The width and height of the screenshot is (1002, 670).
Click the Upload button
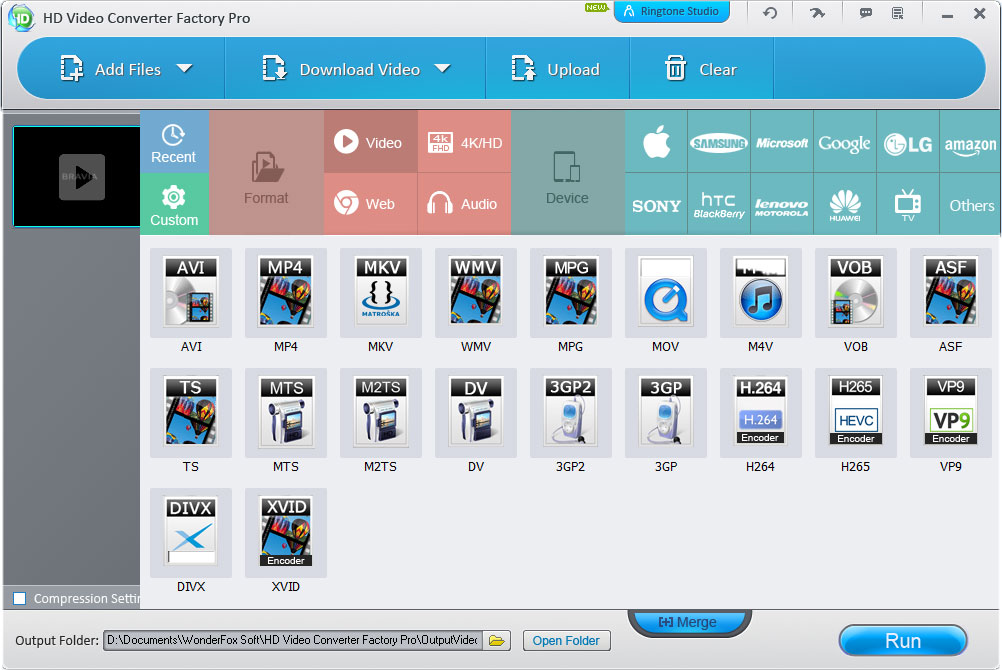[x=556, y=69]
